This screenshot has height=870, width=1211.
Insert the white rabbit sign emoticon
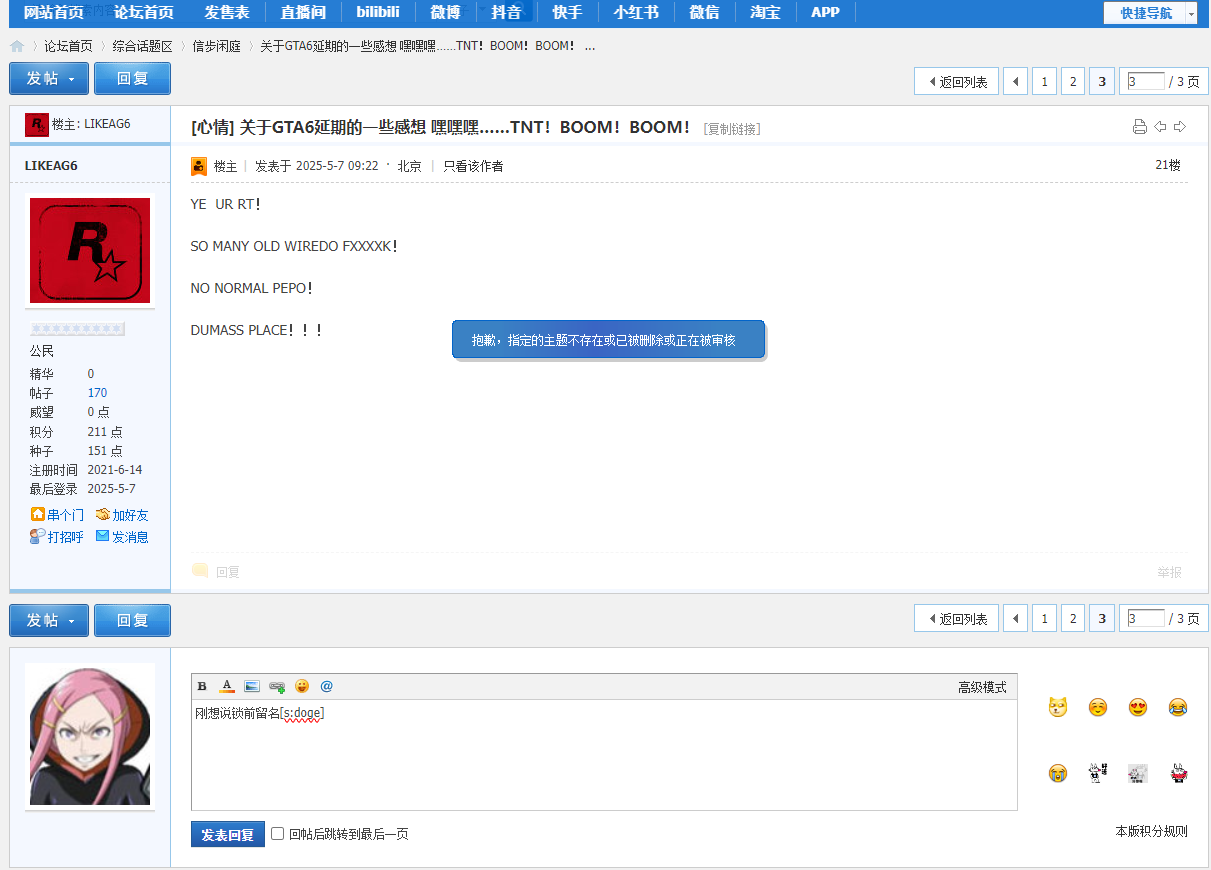pos(1098,773)
